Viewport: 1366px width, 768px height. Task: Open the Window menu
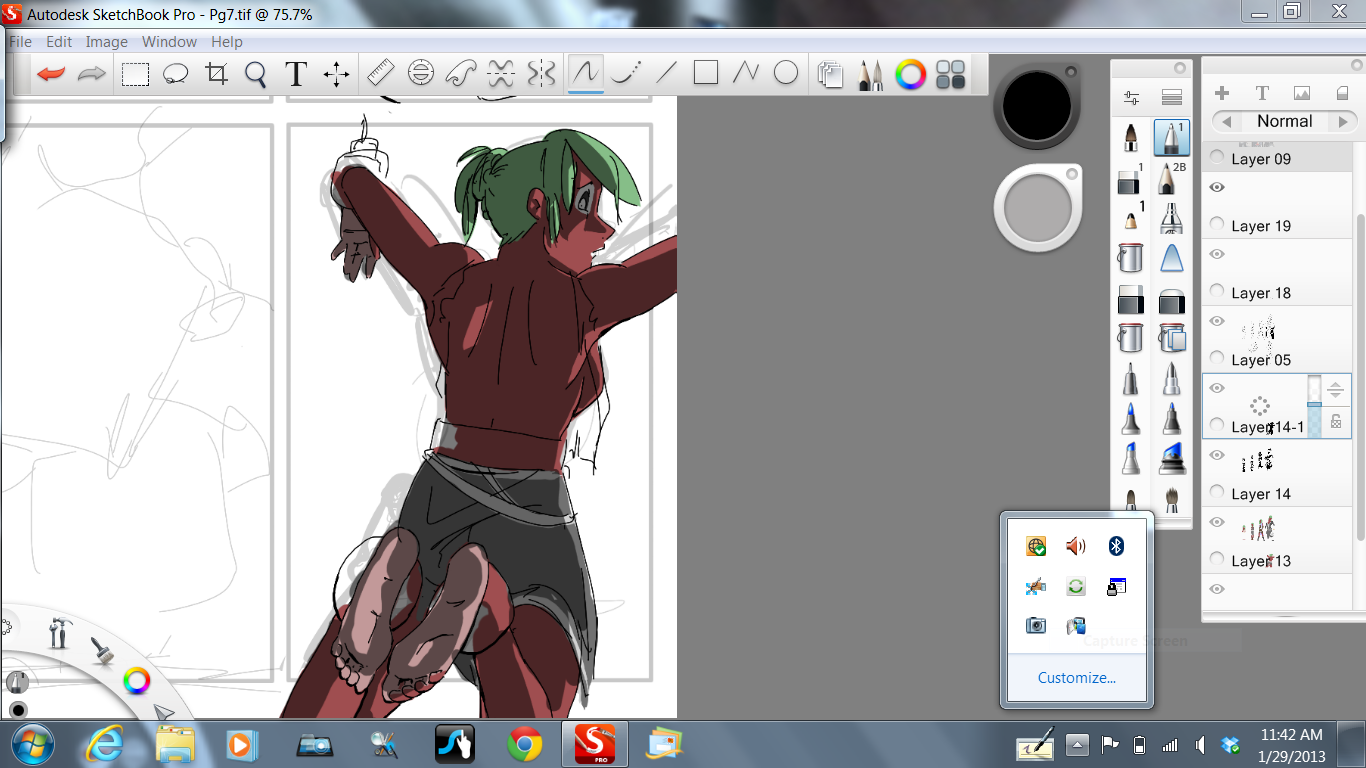coord(169,42)
